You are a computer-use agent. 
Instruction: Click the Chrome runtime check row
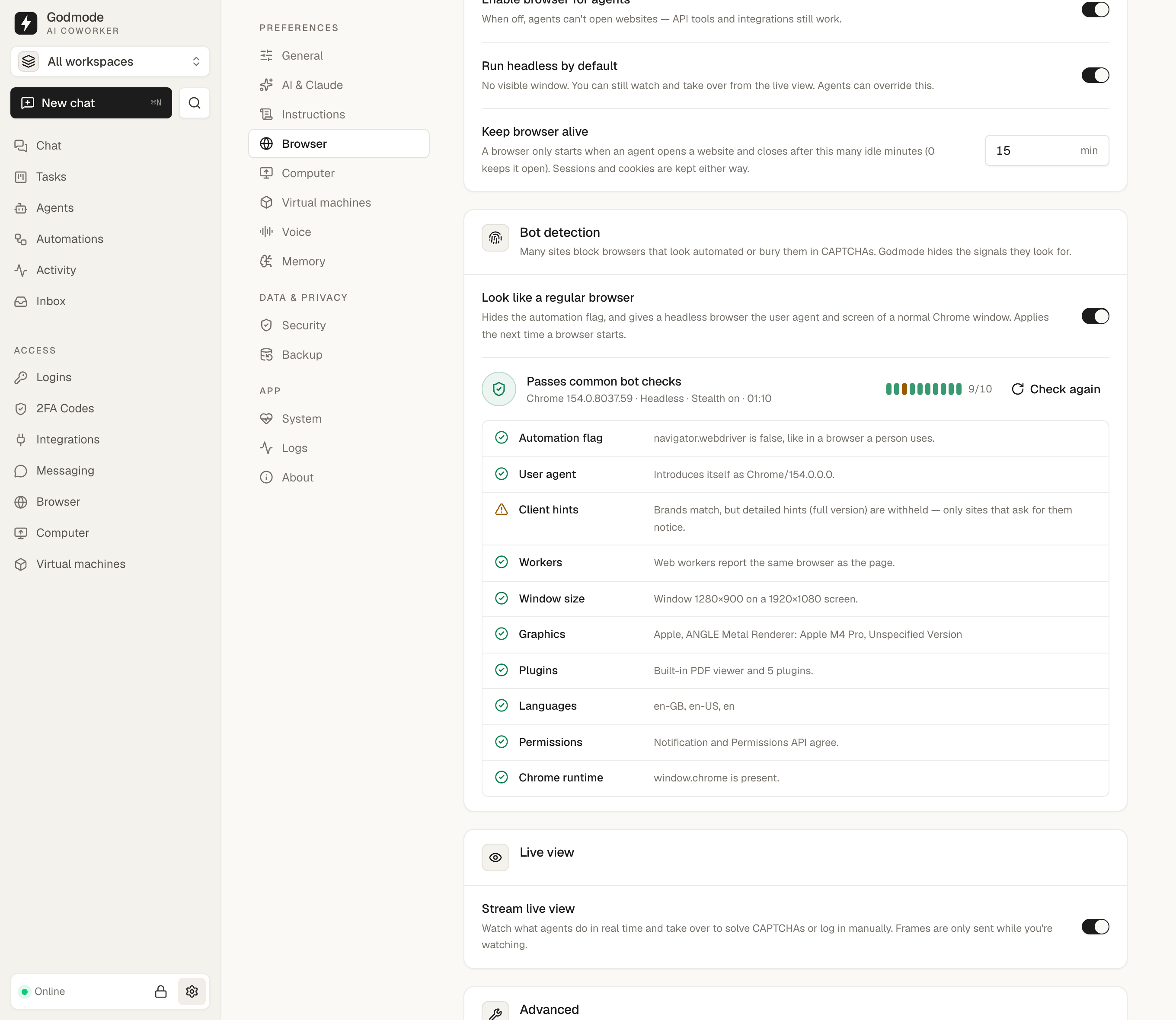795,778
